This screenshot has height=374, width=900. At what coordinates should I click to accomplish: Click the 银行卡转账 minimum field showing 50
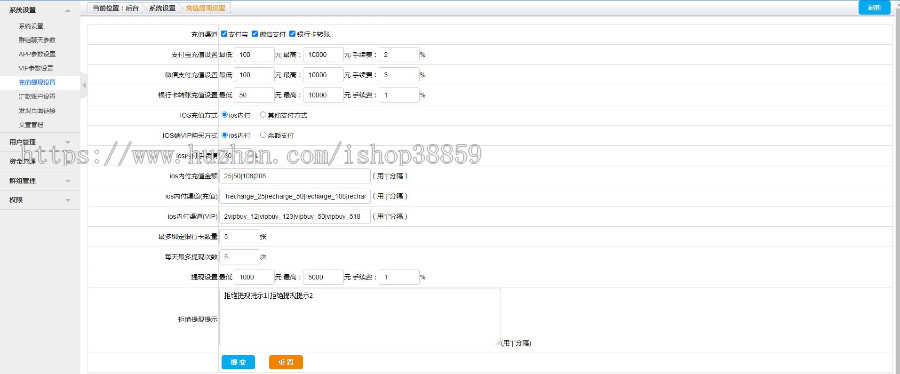[254, 95]
